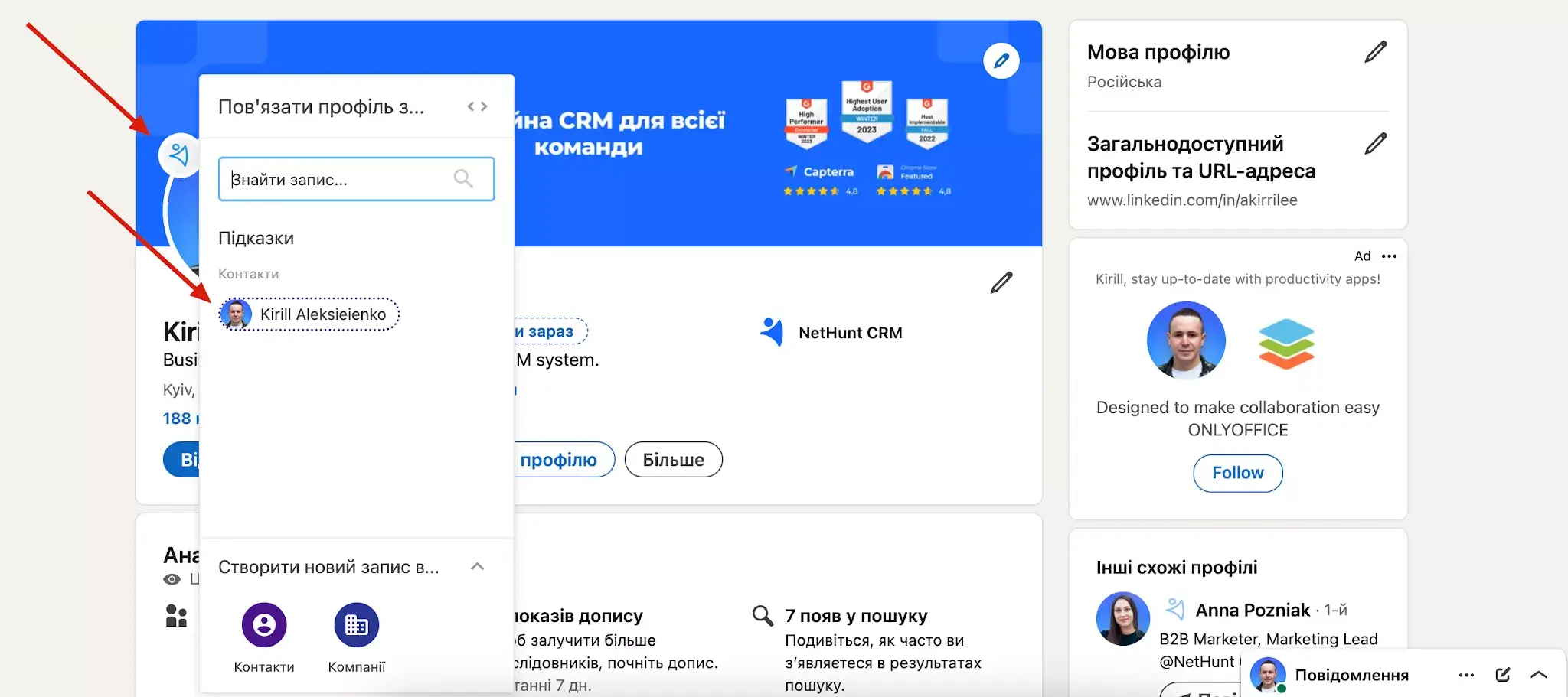Open the connections count '188' link

[181, 419]
